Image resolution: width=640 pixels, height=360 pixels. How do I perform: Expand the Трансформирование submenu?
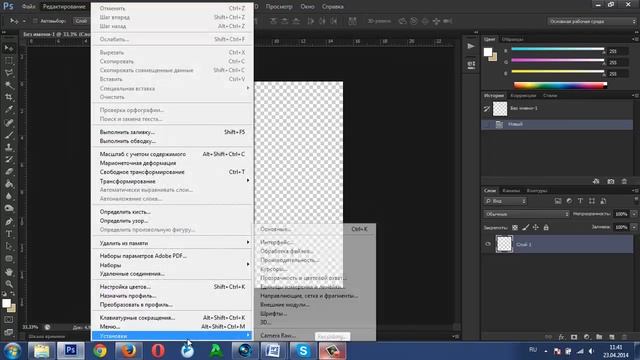[x=173, y=181]
